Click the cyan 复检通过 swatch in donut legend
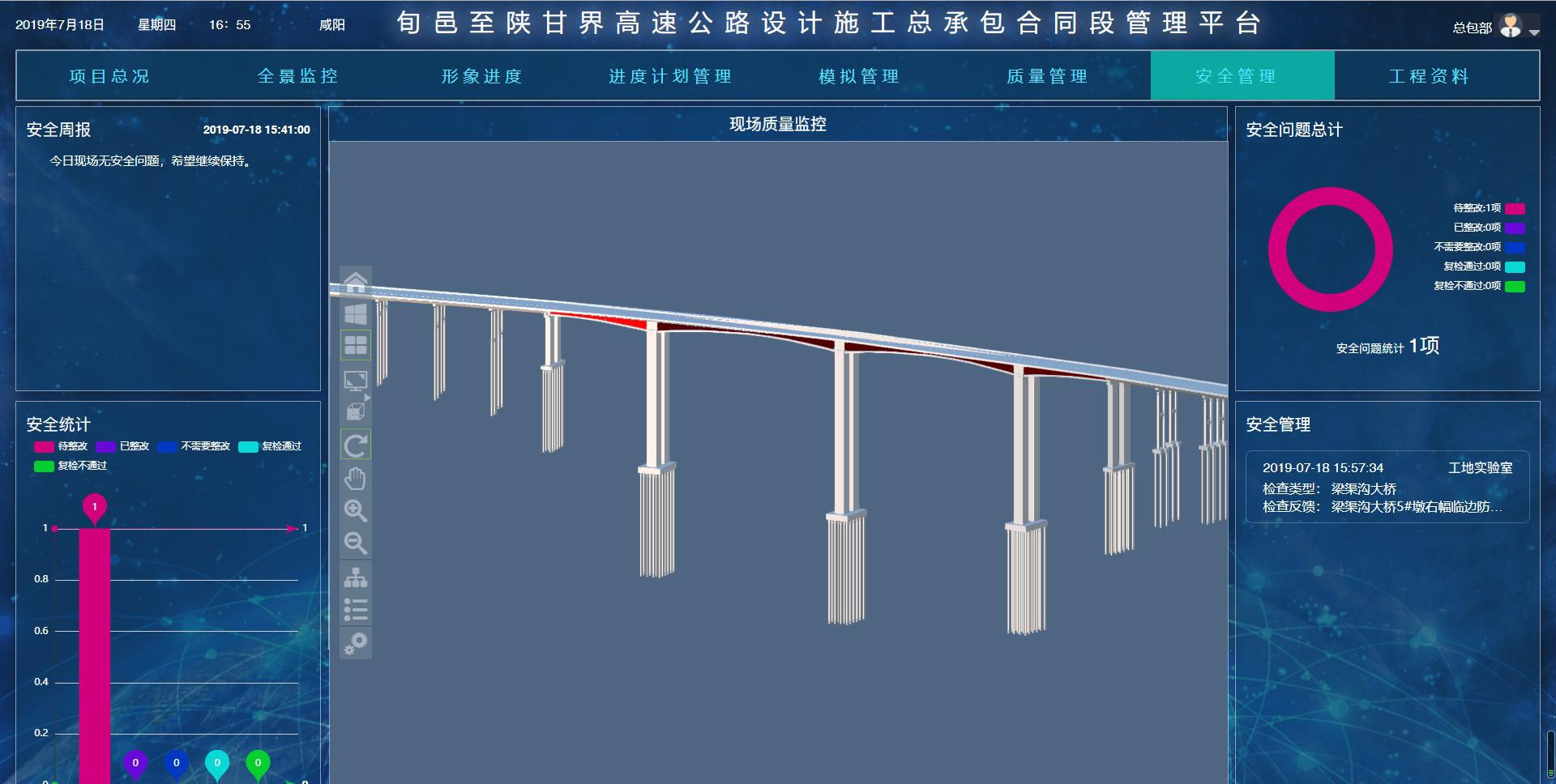1556x784 pixels. tap(1515, 266)
